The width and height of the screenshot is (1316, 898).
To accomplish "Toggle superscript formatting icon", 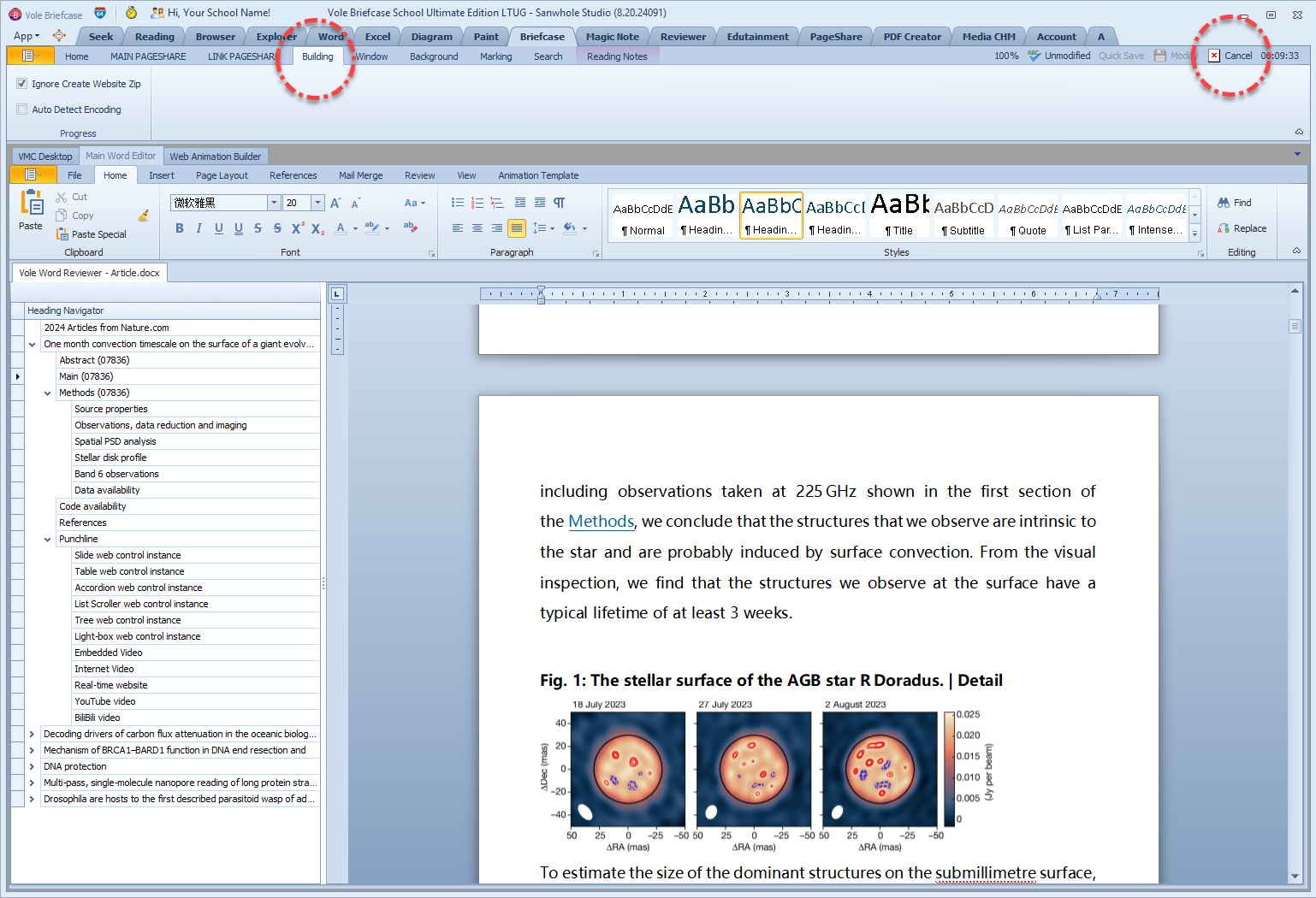I will point(297,228).
